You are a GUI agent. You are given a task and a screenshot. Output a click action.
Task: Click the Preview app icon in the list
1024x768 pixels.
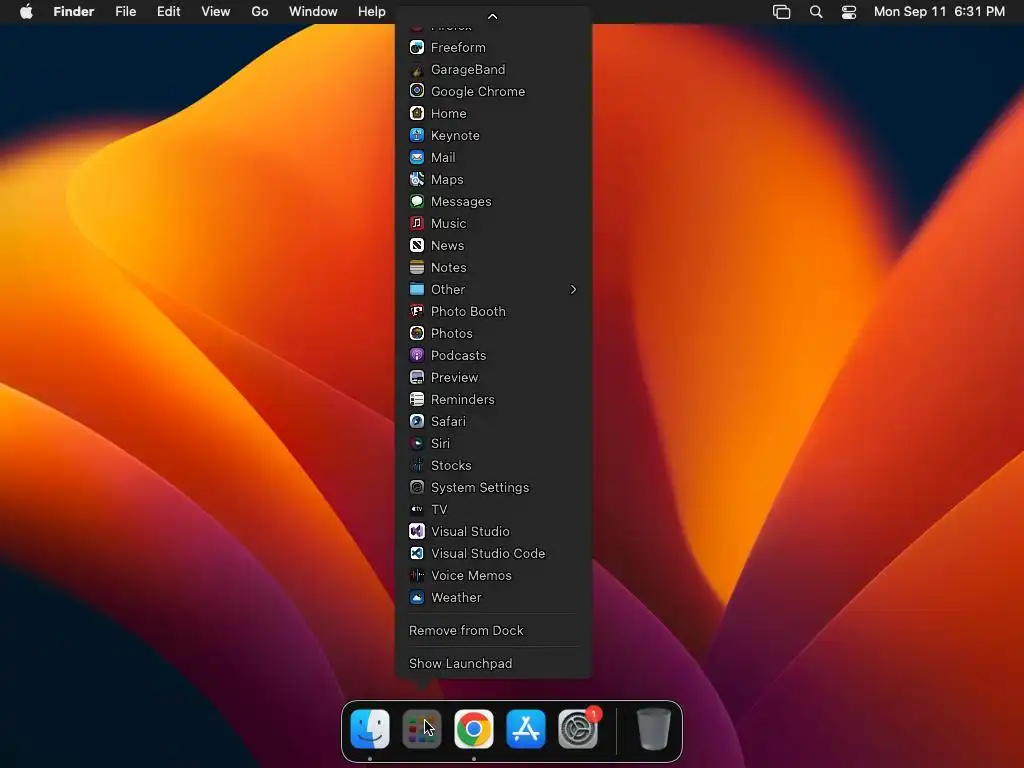point(417,377)
